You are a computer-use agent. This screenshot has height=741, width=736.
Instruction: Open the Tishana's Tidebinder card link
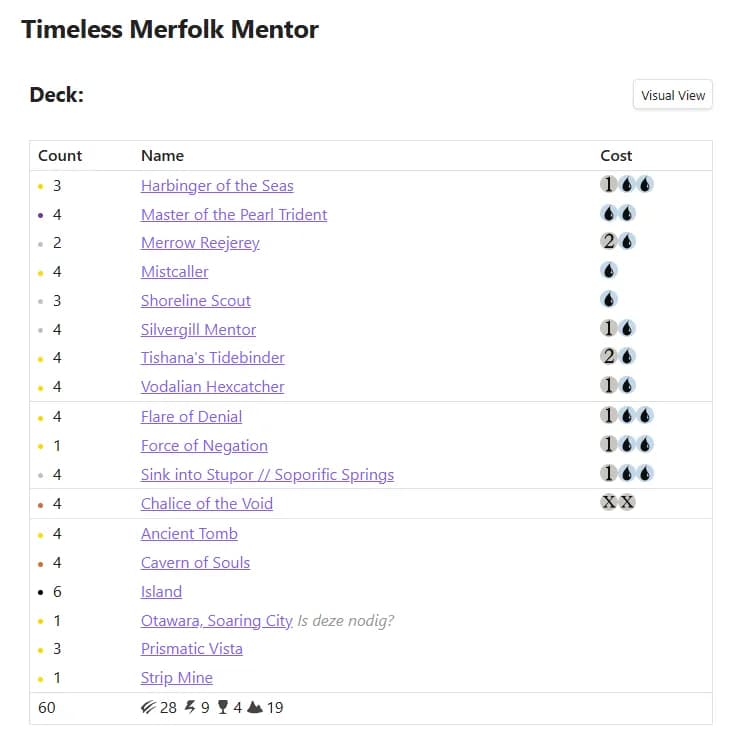213,358
